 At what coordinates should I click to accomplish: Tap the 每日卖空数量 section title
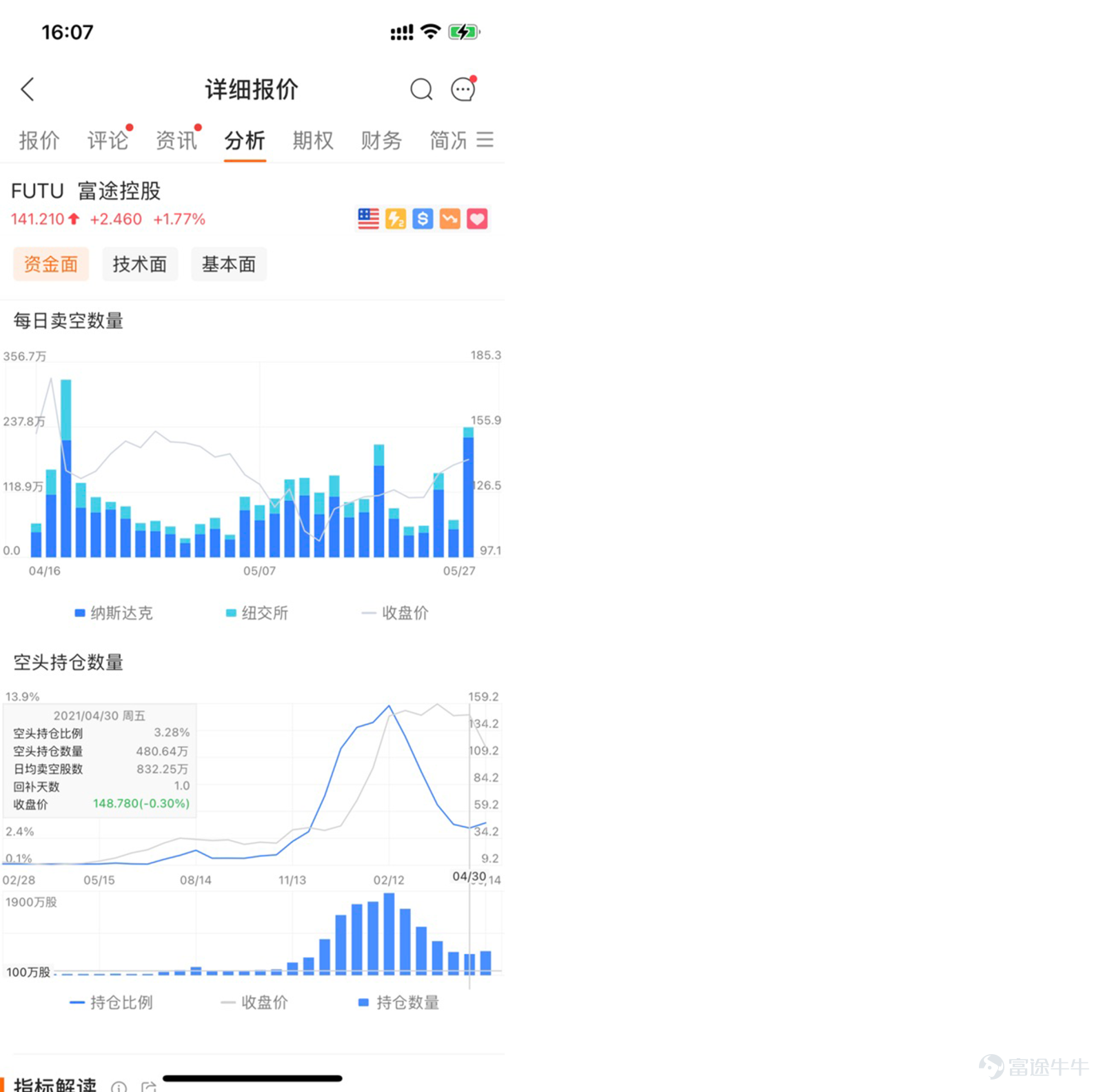(68, 321)
